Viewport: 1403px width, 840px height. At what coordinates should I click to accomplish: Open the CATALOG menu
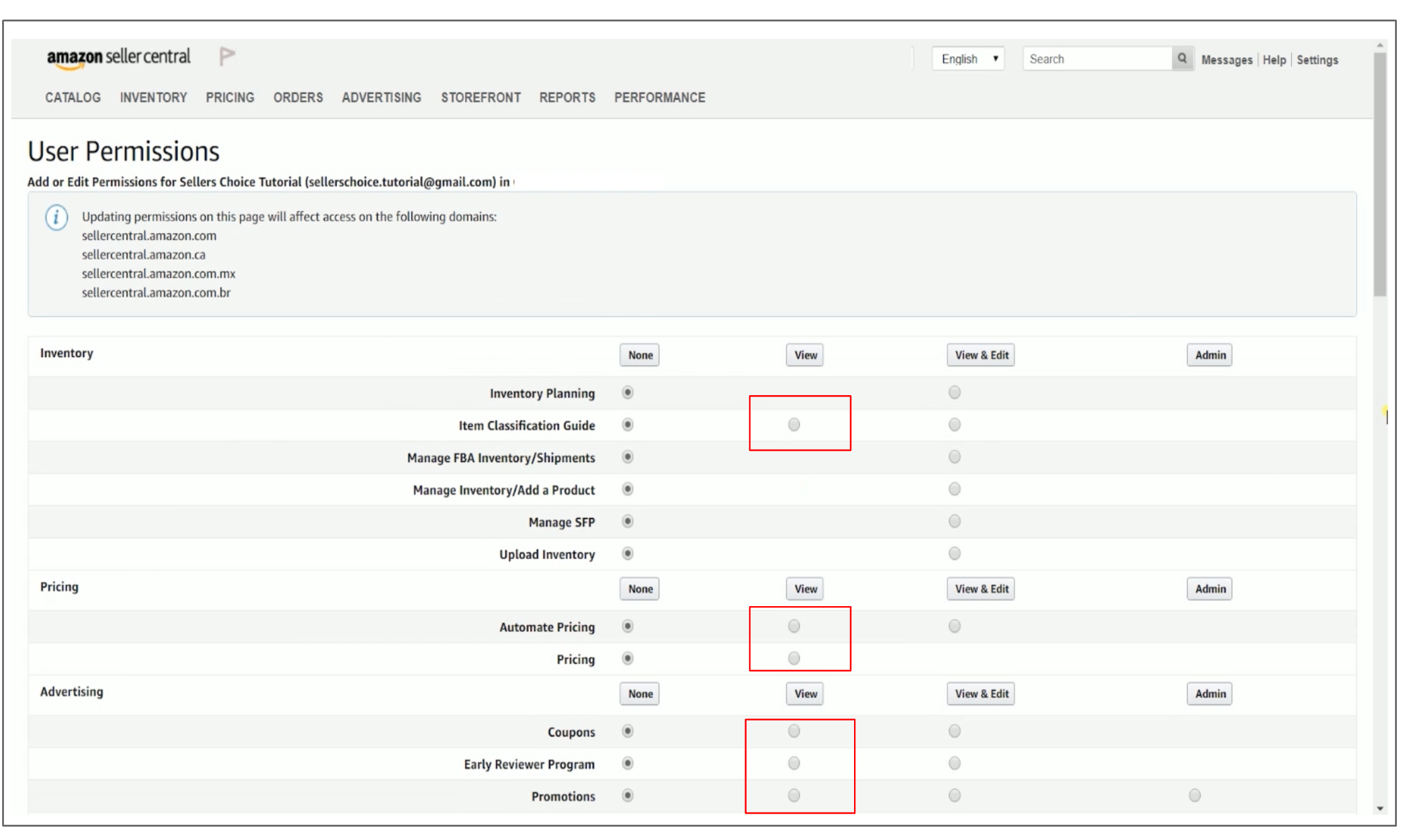73,97
